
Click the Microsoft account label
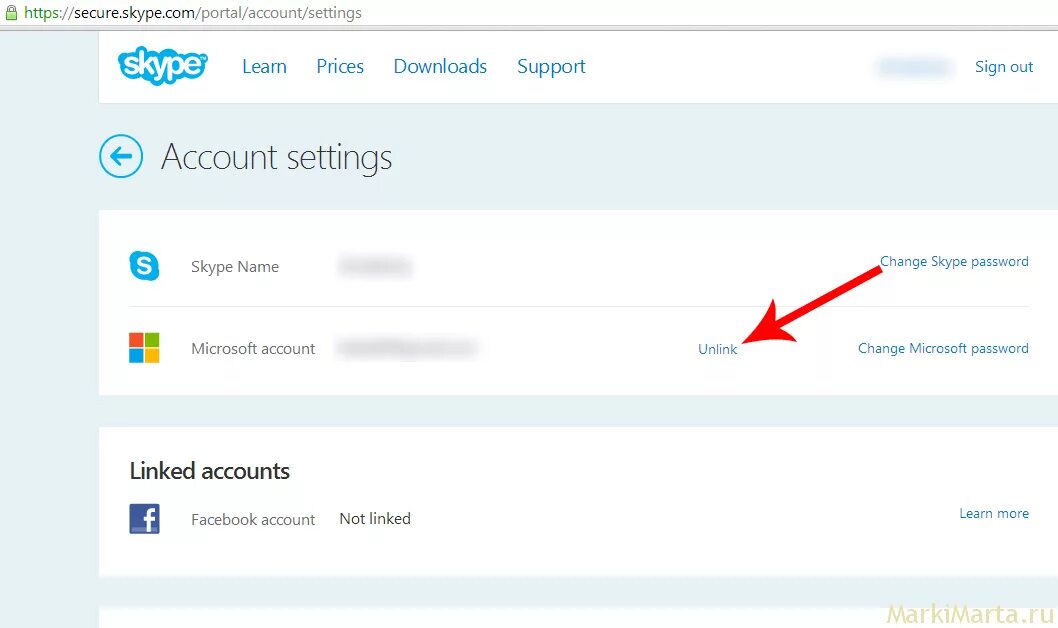click(x=253, y=349)
